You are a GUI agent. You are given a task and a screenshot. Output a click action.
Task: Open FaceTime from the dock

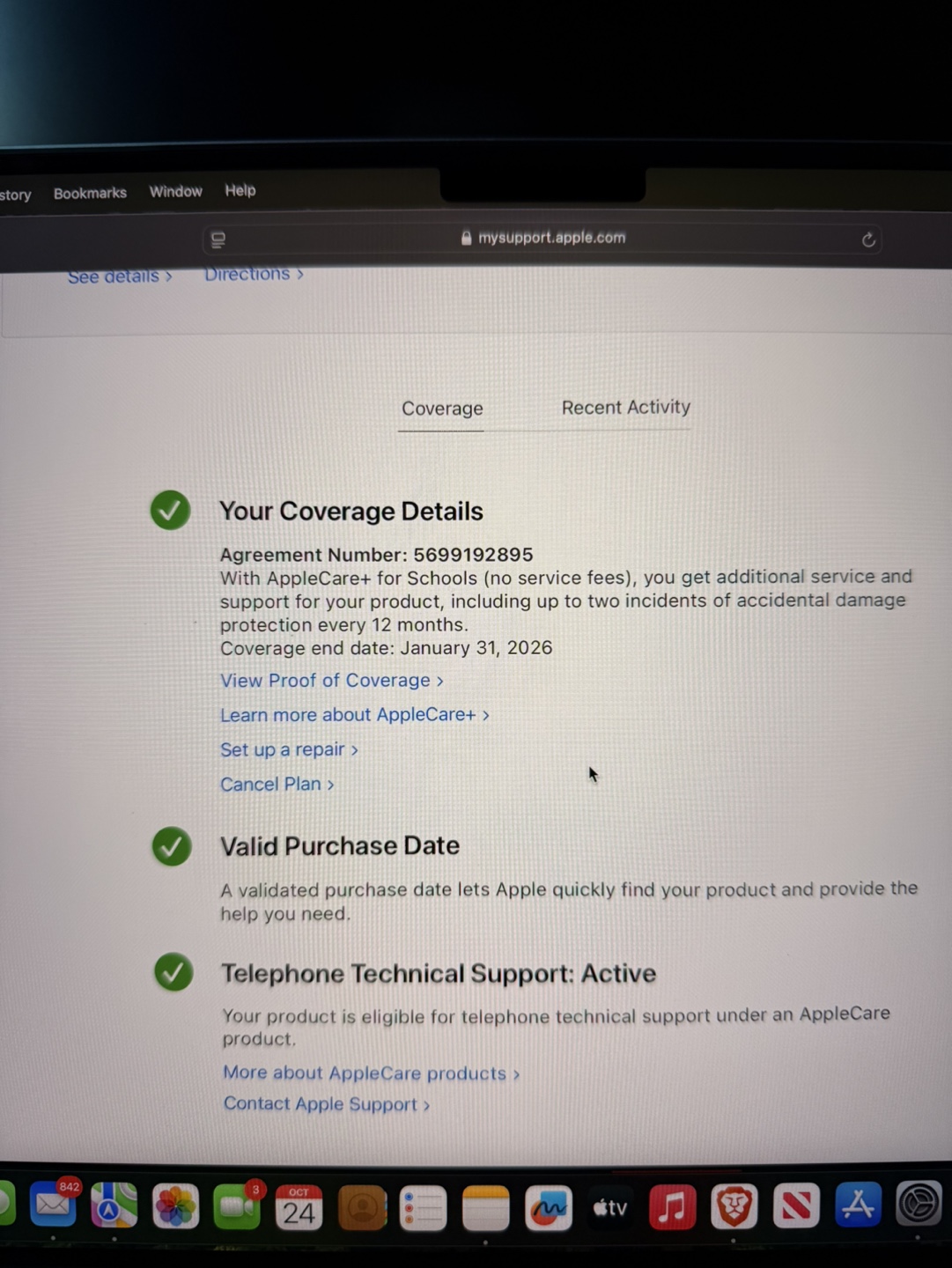(x=237, y=1206)
